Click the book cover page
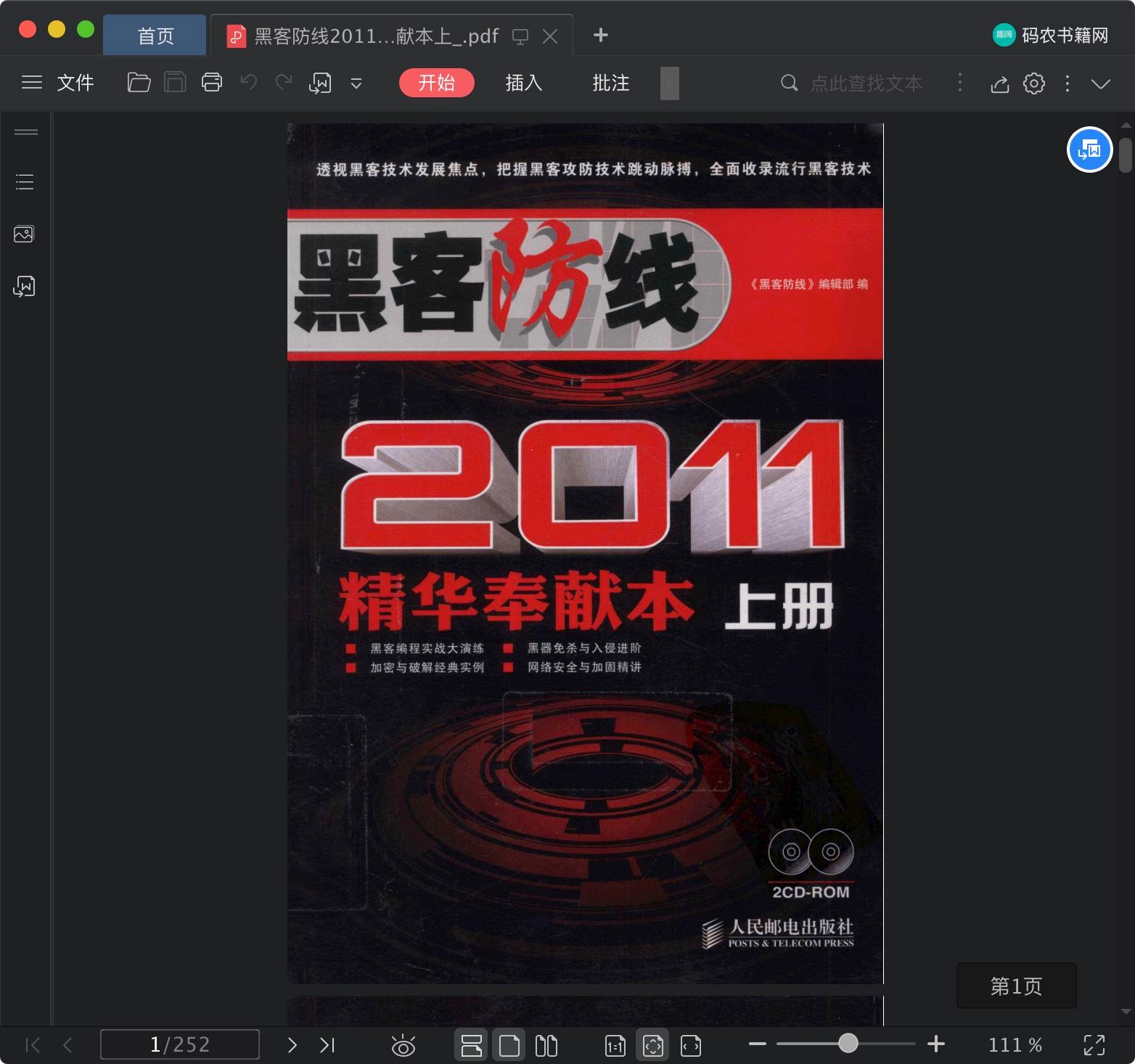The width and height of the screenshot is (1135, 1064). coord(585,553)
